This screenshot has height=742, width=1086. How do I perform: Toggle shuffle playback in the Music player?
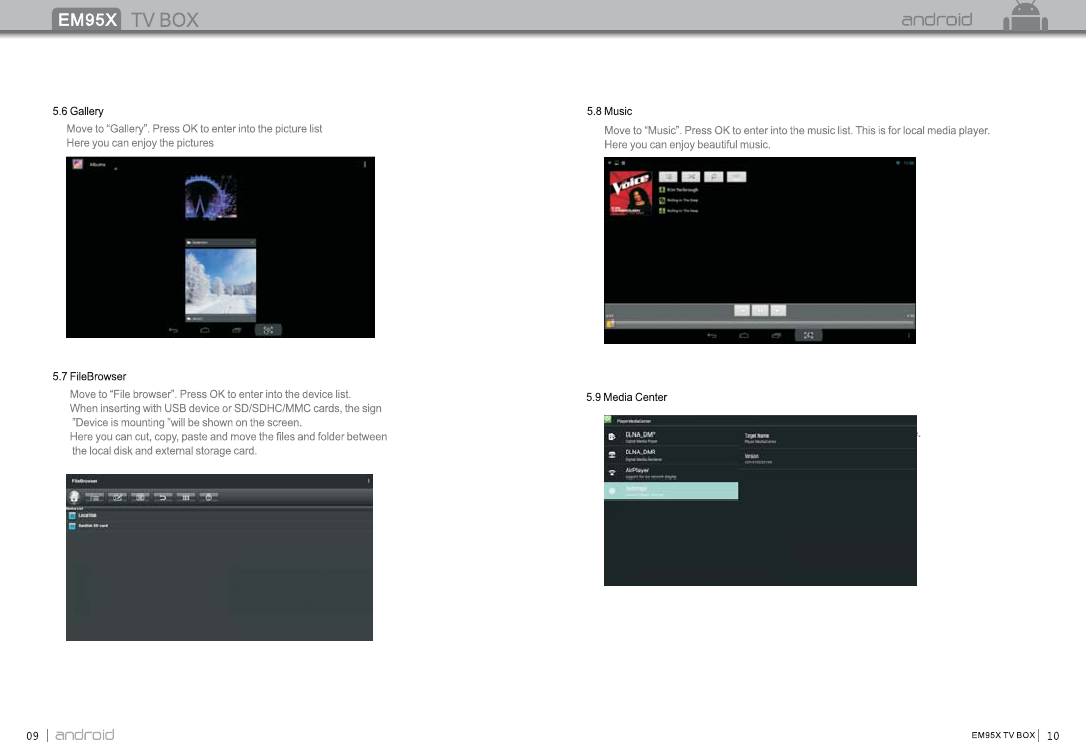[x=693, y=176]
